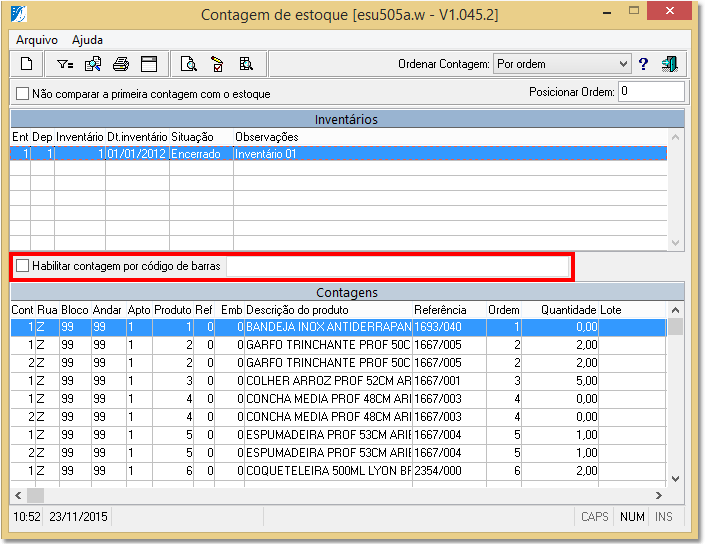Click the page preview magnifier icon

[x=188, y=64]
